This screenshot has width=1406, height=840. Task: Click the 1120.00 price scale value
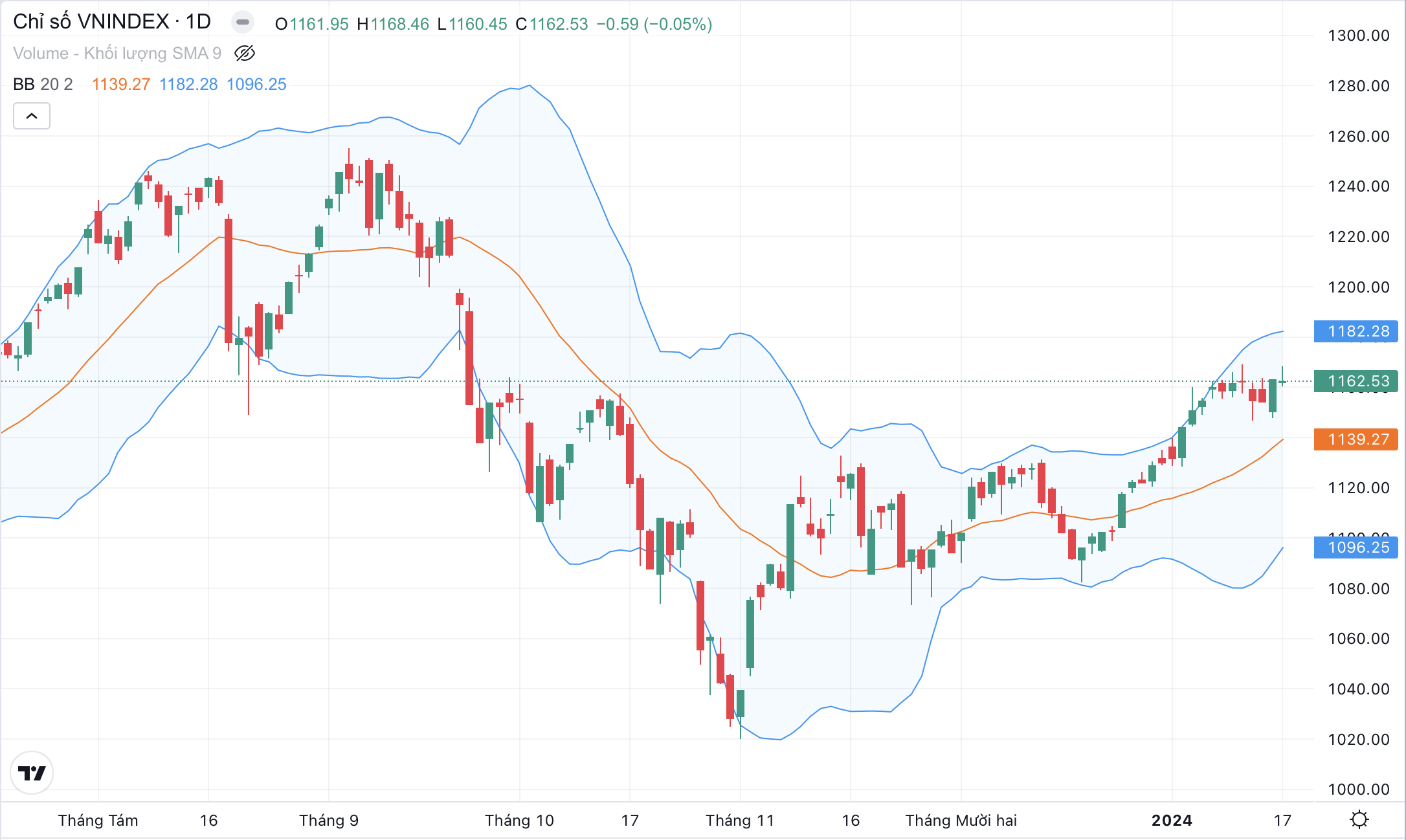pyautogui.click(x=1359, y=487)
